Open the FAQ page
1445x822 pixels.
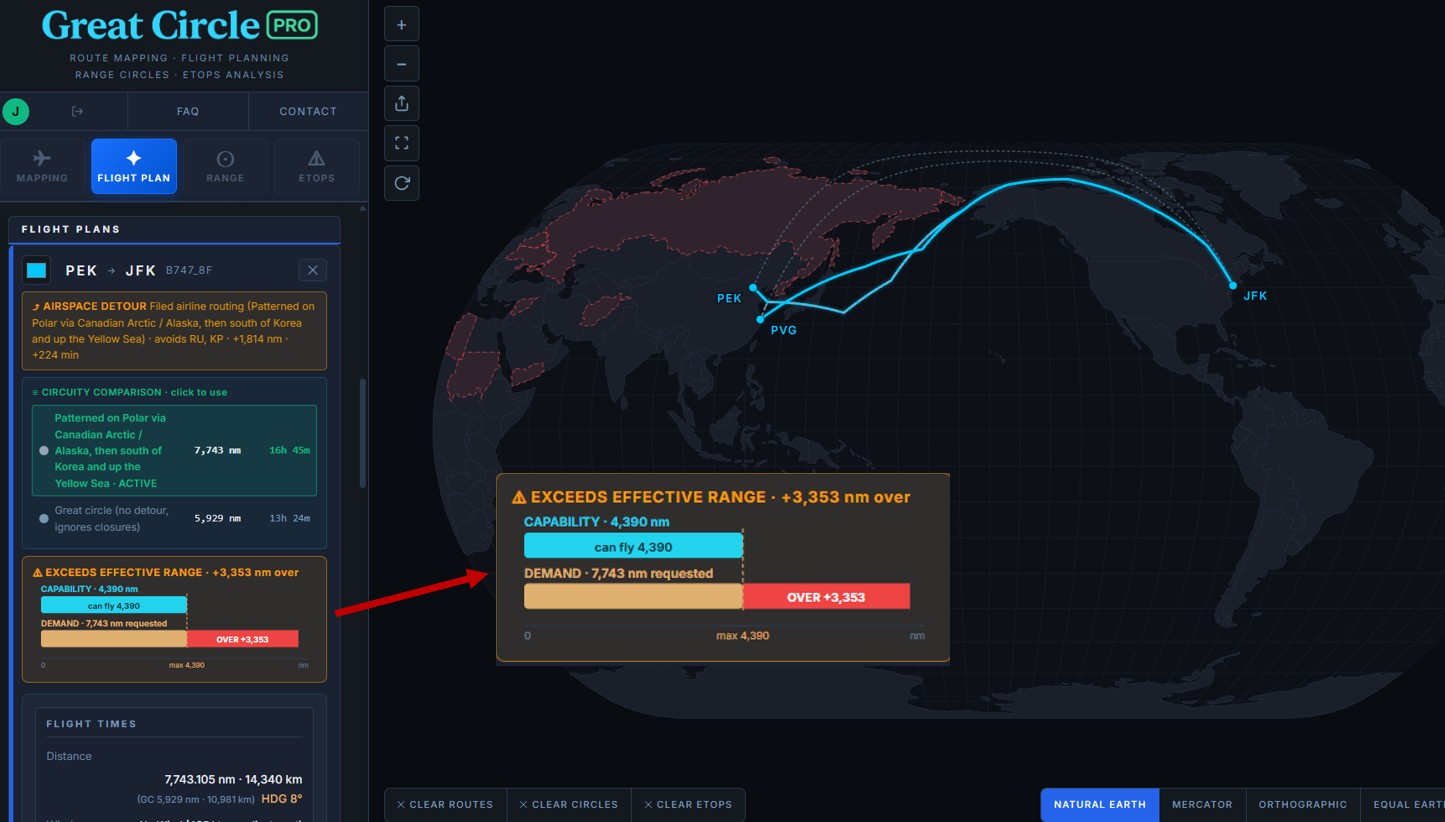tap(188, 112)
